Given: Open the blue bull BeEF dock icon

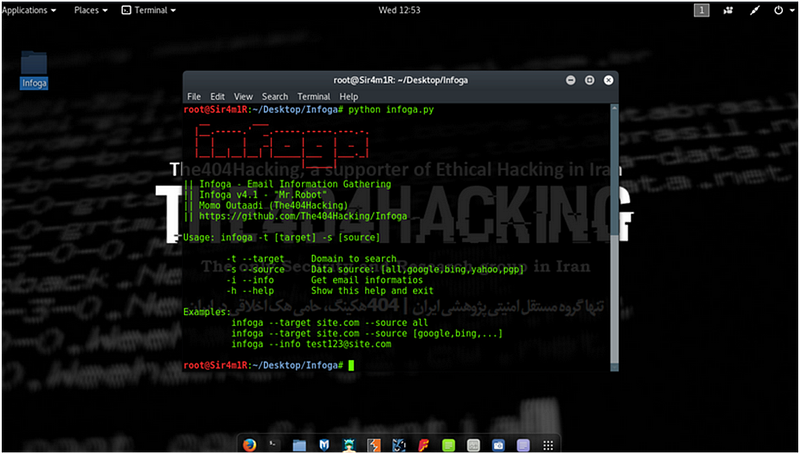Looking at the screenshot, I should pyautogui.click(x=398, y=445).
